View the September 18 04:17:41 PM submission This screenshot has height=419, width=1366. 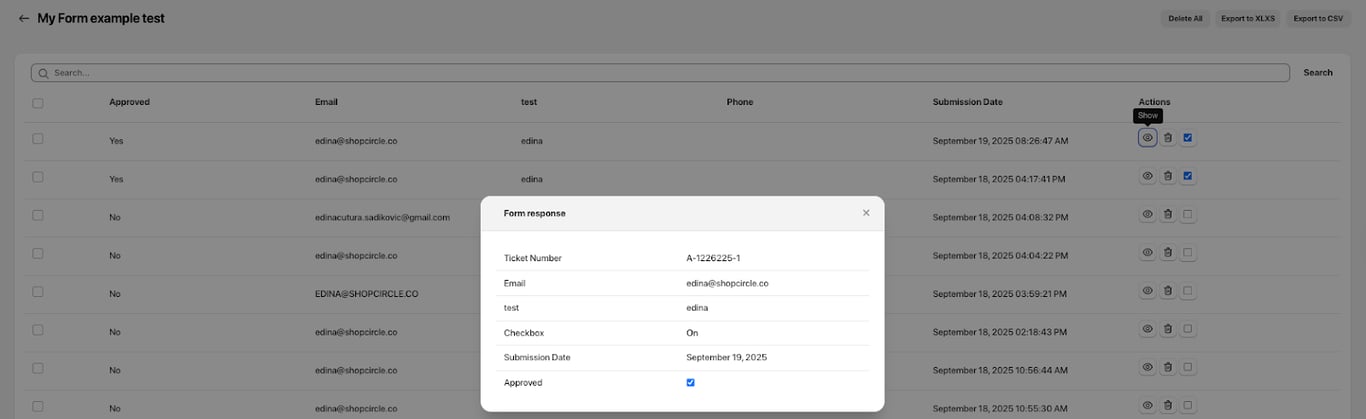pos(1148,176)
